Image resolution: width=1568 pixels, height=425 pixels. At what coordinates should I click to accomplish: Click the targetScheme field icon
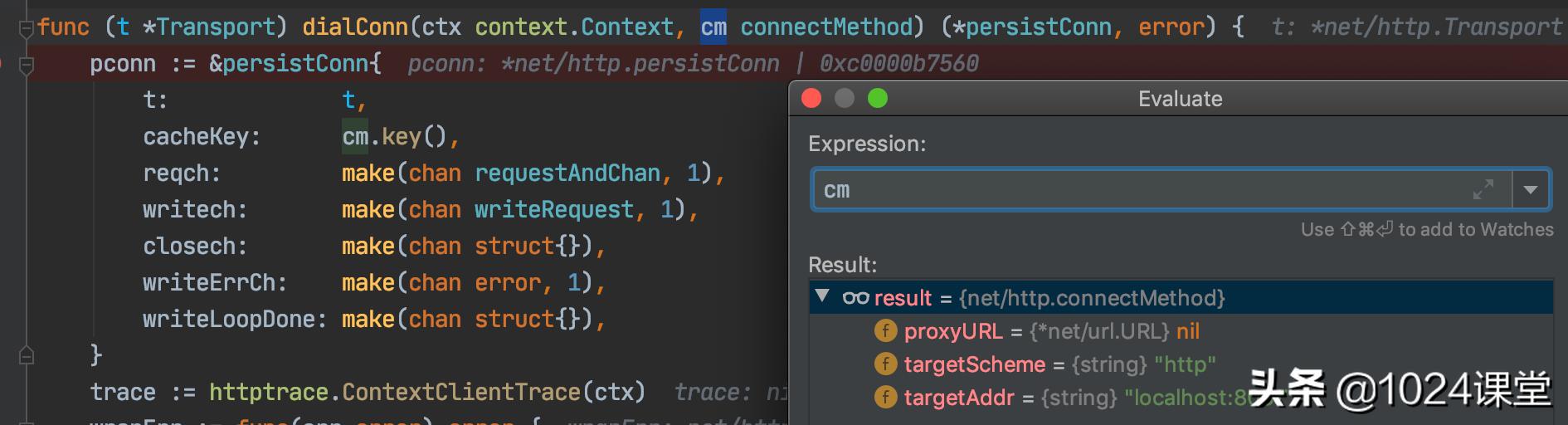pos(885,364)
